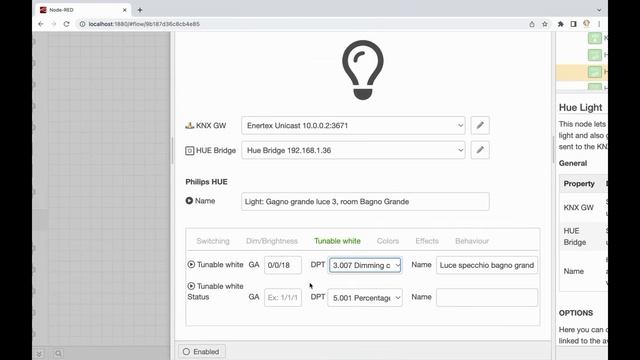Open the Behaviour tab
This screenshot has height=360, width=640.
(472, 241)
